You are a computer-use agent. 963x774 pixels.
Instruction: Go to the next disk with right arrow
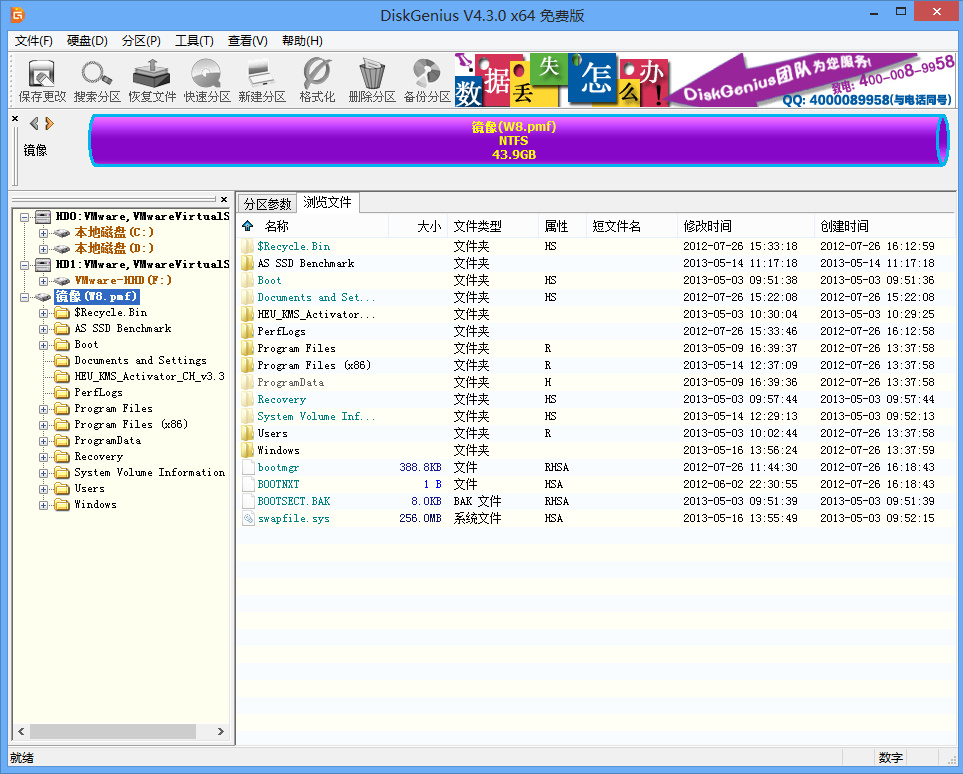[49, 123]
